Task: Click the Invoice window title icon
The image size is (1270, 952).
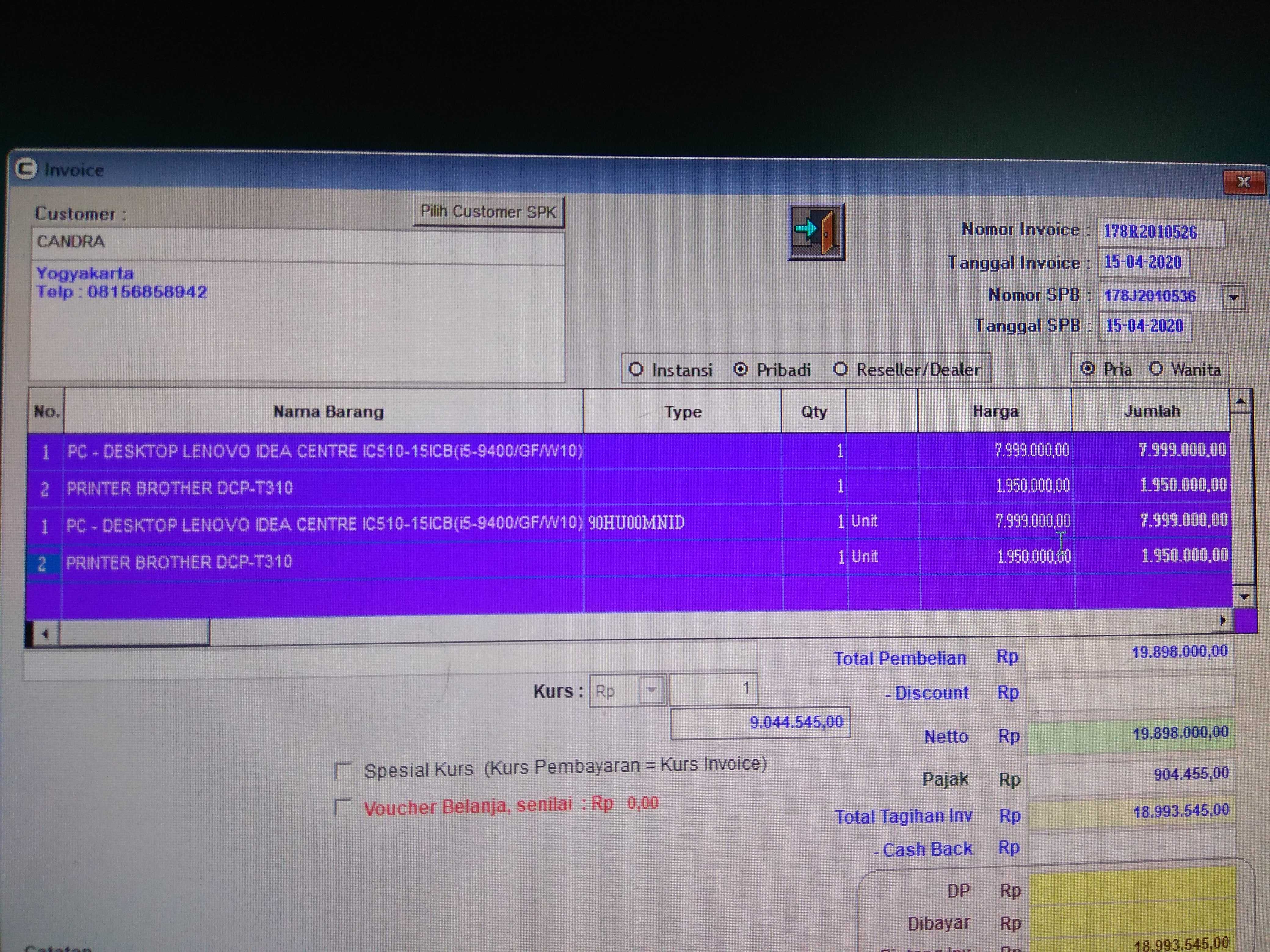Action: pyautogui.click(x=26, y=169)
